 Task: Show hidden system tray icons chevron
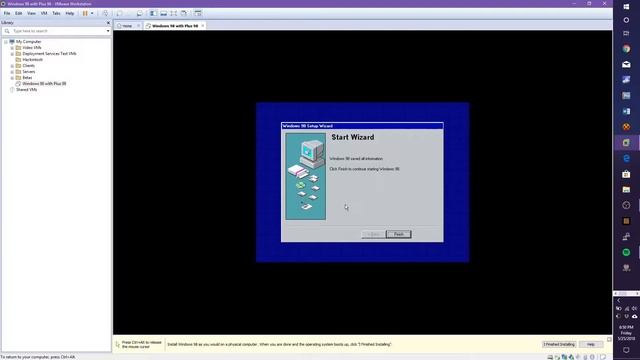(x=619, y=300)
